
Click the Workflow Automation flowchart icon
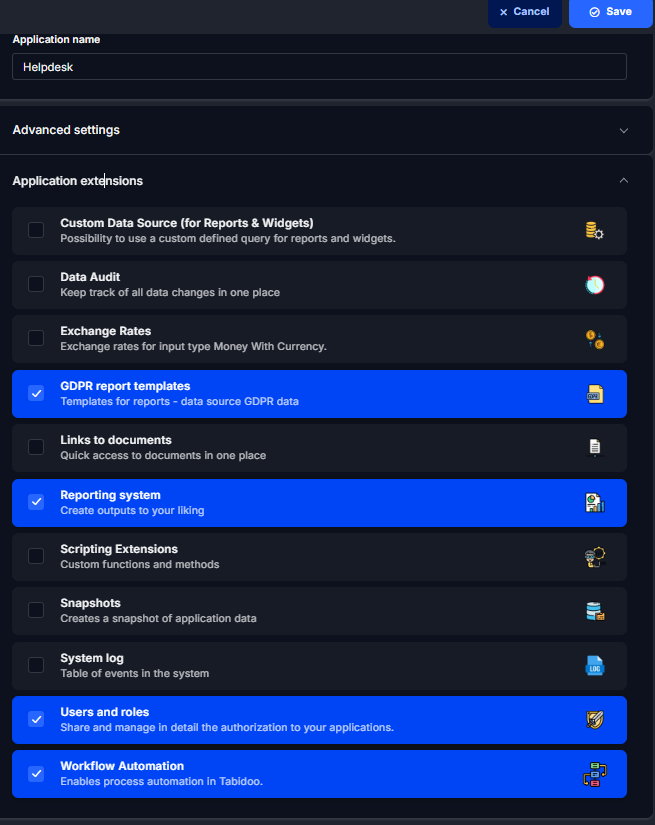coord(594,774)
